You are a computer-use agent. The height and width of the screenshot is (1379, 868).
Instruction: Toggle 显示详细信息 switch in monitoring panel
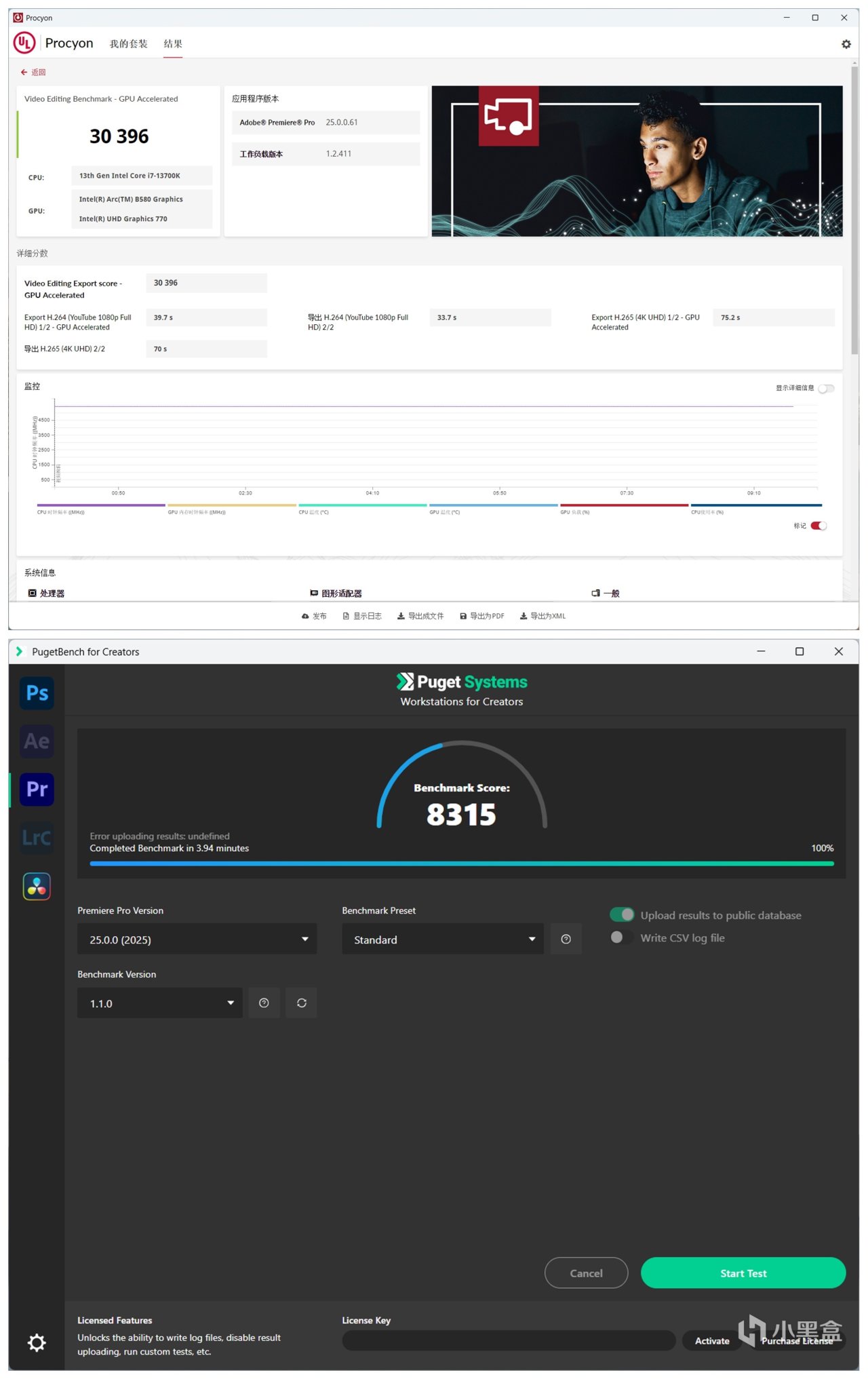pyautogui.click(x=826, y=389)
